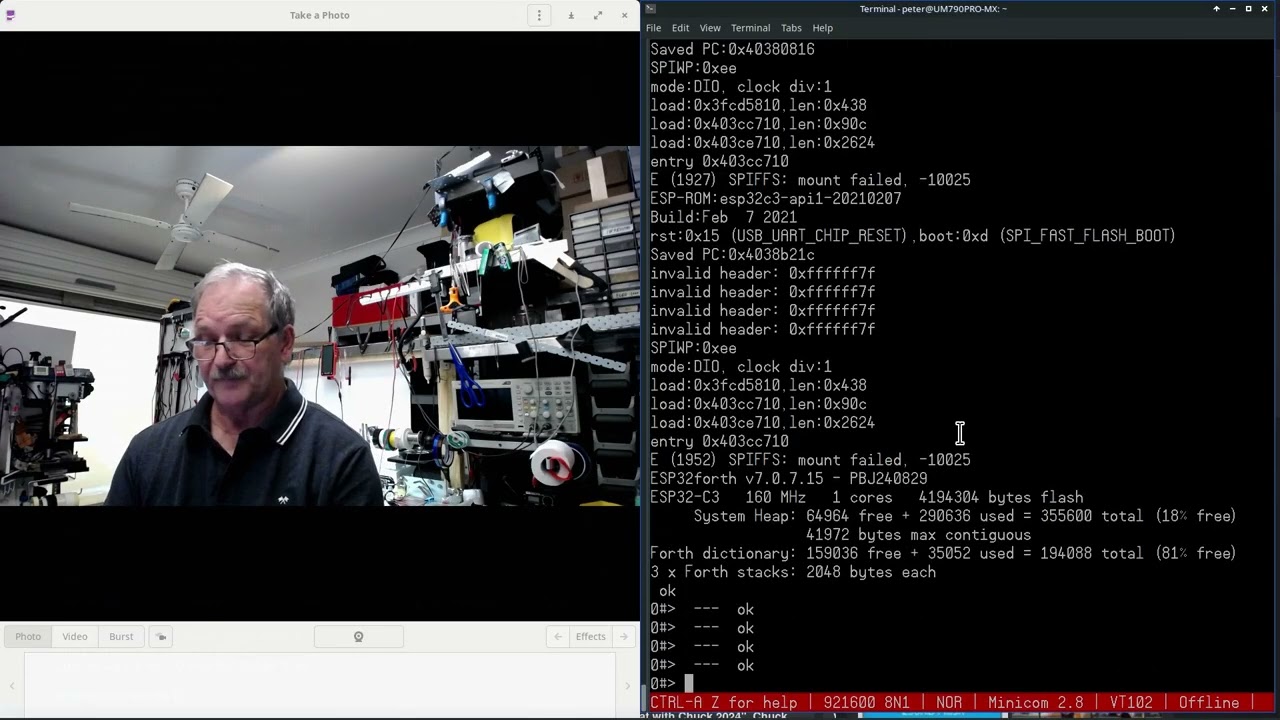Click the 'Forth dictionary: 159036 free' line
This screenshot has height=720, width=1280.
click(943, 553)
